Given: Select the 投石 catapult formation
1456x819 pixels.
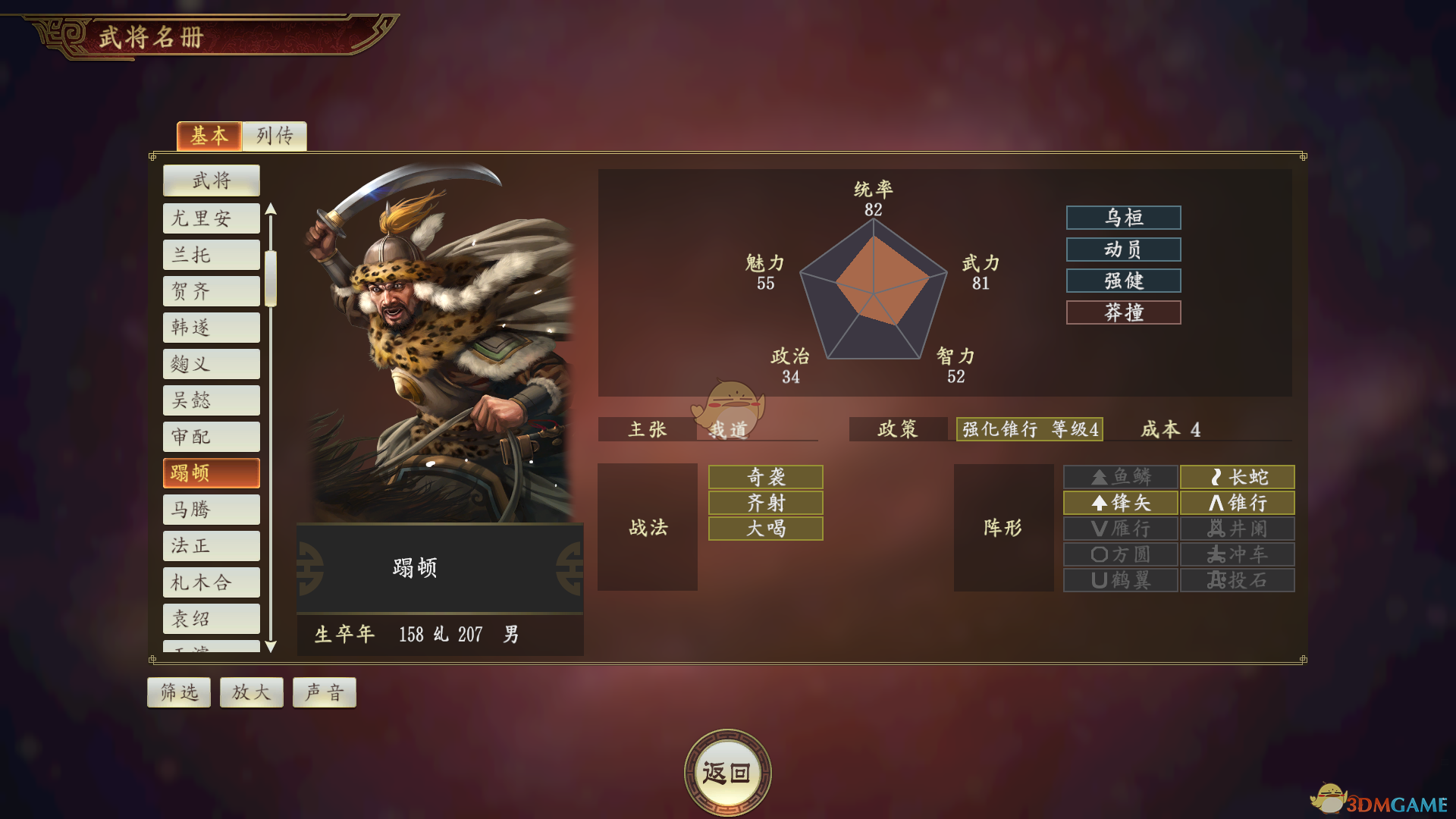Looking at the screenshot, I should pyautogui.click(x=1238, y=580).
